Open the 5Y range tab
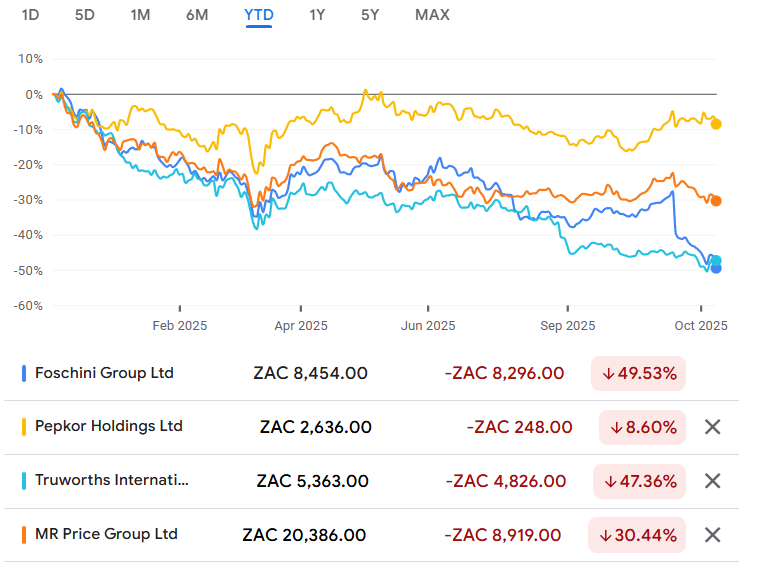Image resolution: width=763 pixels, height=568 pixels. coord(370,15)
